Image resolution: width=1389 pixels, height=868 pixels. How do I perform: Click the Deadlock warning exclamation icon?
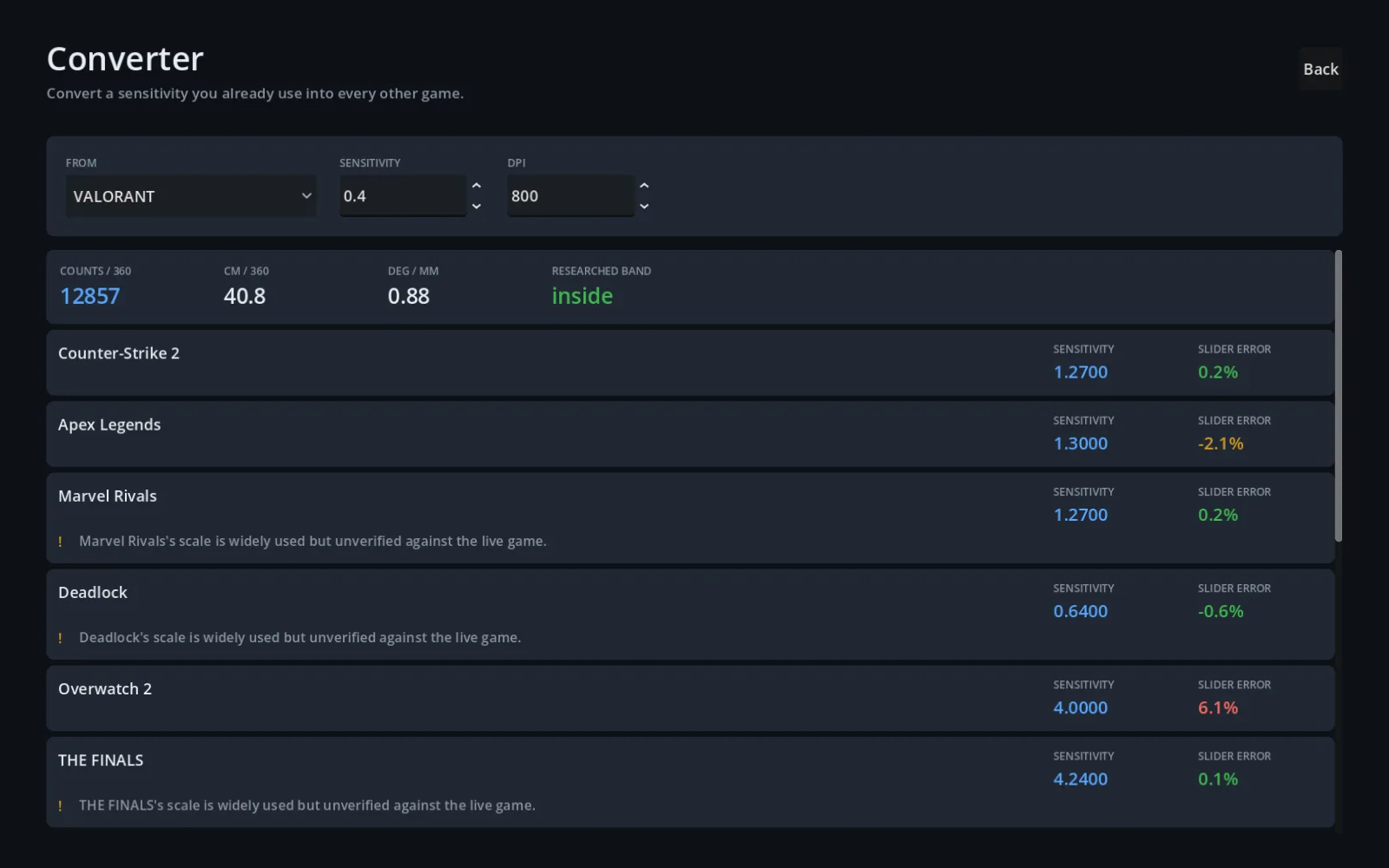(x=60, y=638)
